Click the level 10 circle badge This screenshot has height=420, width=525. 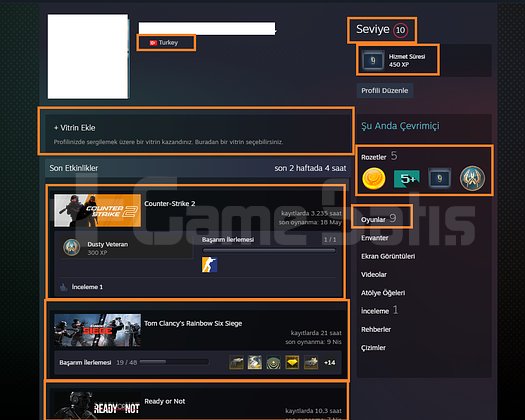tap(400, 30)
